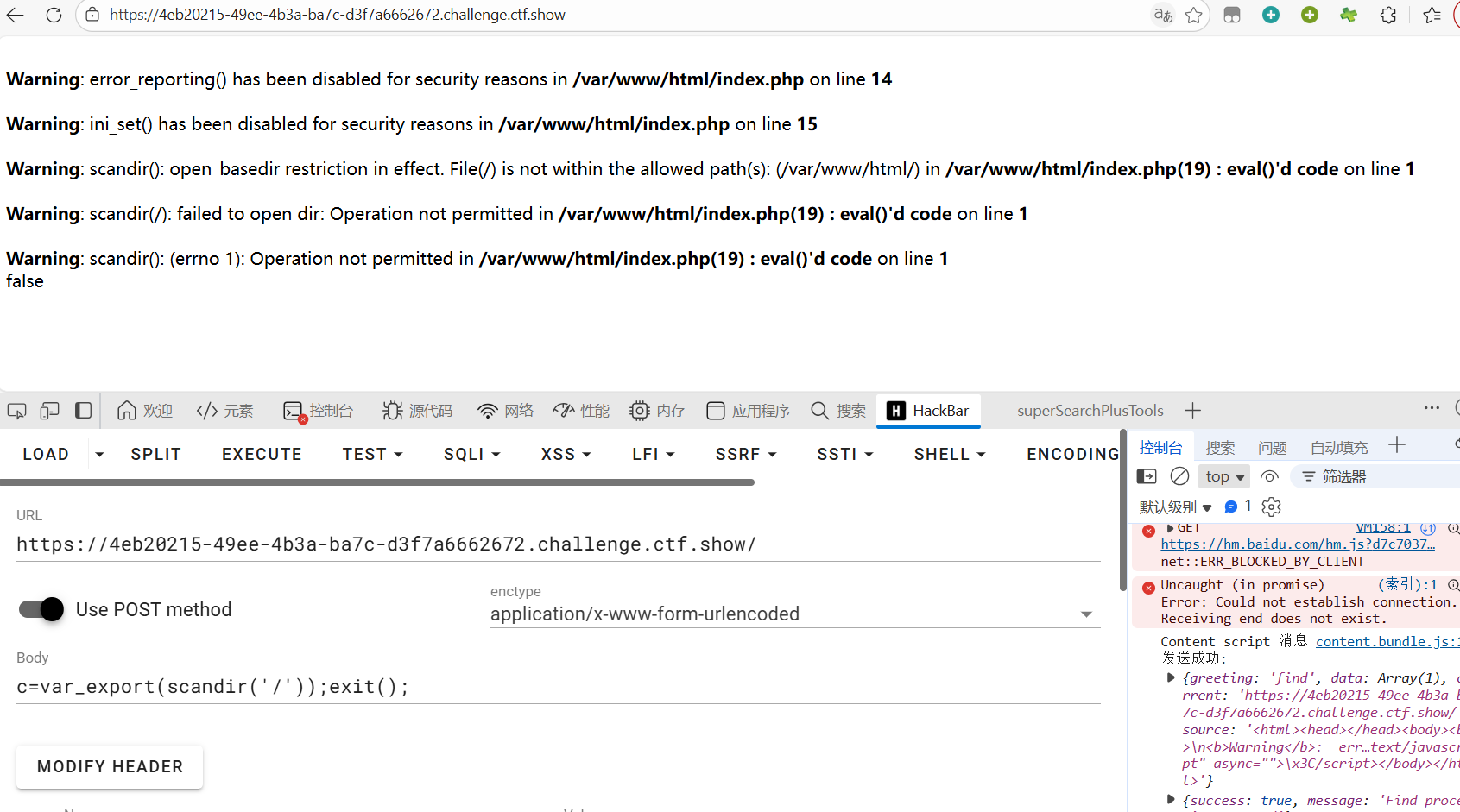The width and height of the screenshot is (1460, 812).
Task: Expand the TEST menu
Action: click(x=373, y=454)
